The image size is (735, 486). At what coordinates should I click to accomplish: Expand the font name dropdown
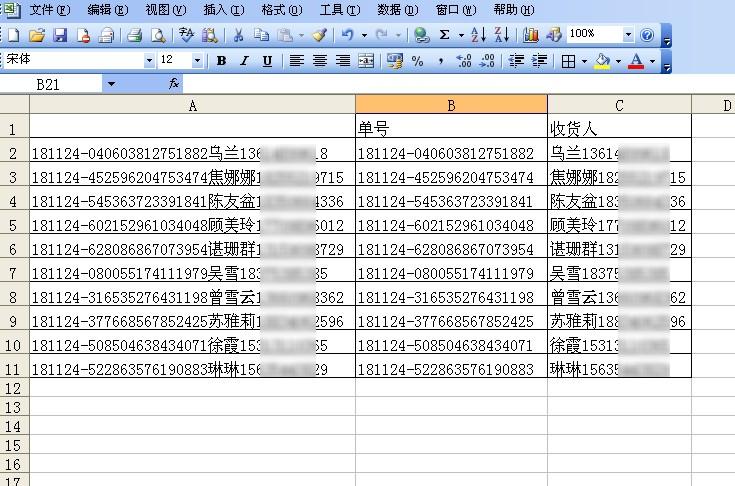pos(149,60)
